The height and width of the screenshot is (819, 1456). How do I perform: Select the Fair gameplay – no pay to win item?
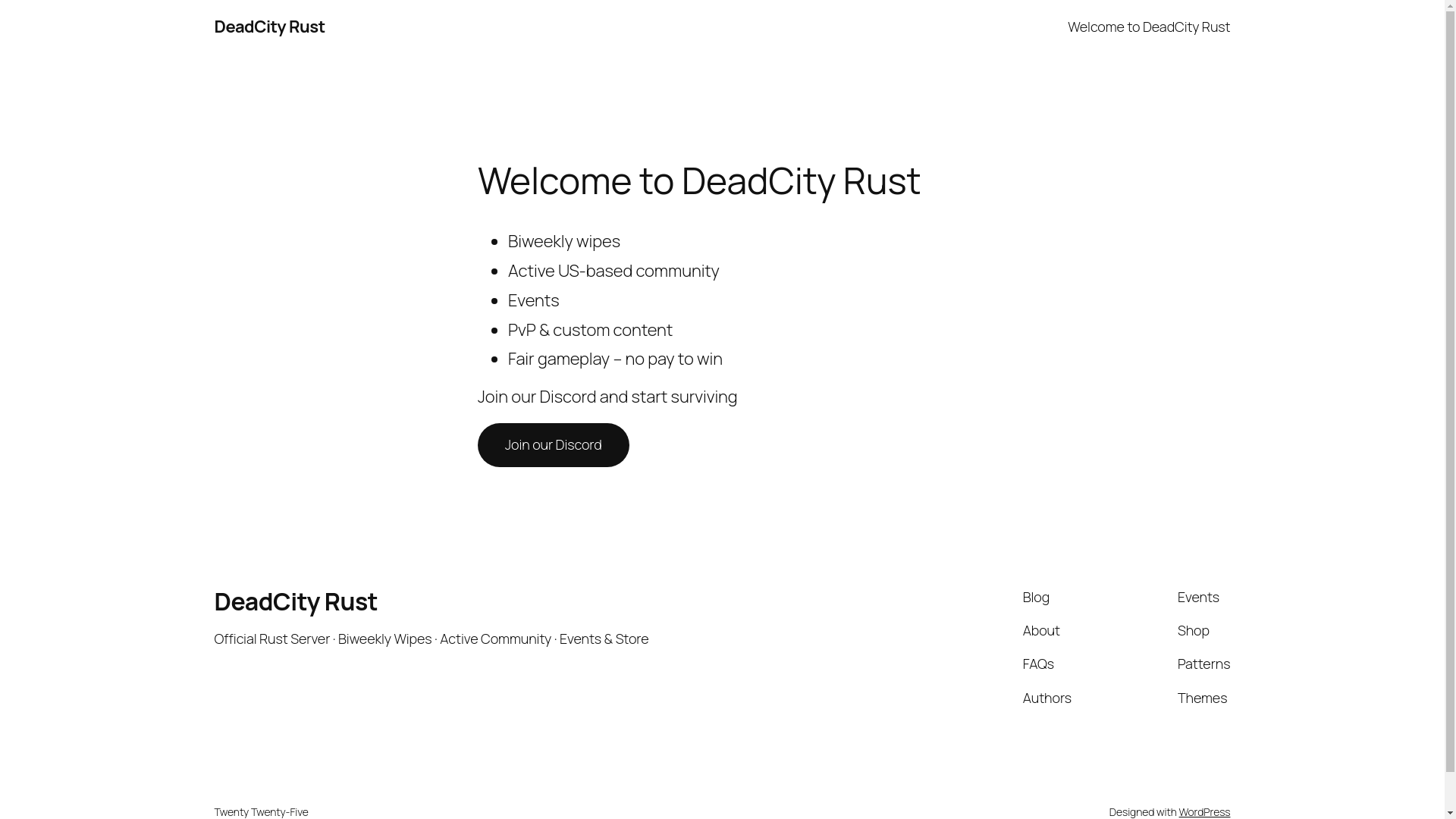point(614,359)
